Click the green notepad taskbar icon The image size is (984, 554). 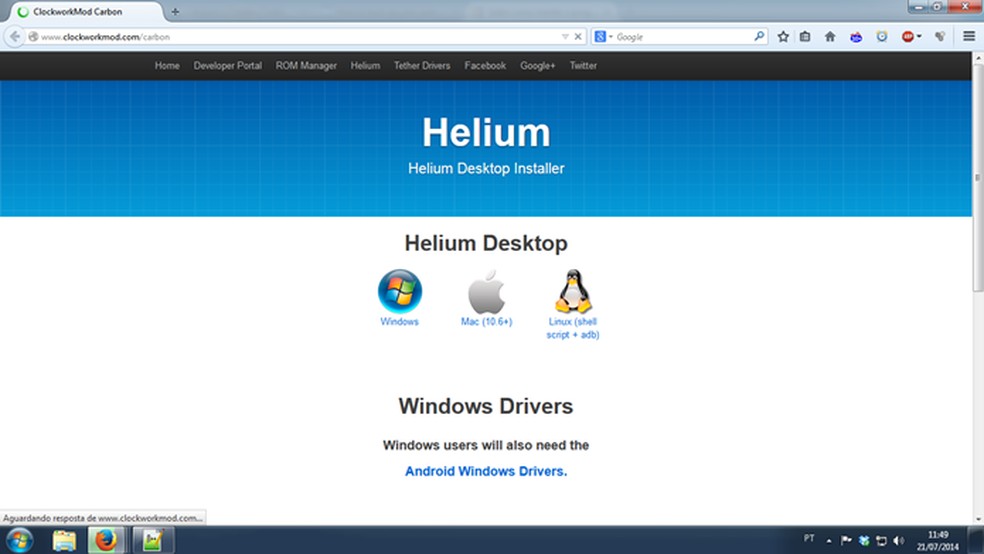[152, 540]
